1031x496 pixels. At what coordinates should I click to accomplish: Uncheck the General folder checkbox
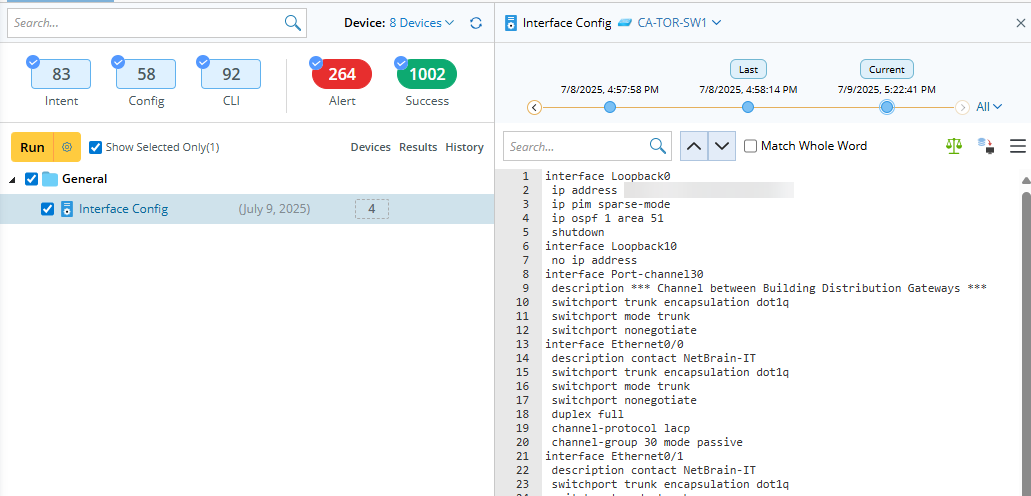pyautogui.click(x=31, y=179)
